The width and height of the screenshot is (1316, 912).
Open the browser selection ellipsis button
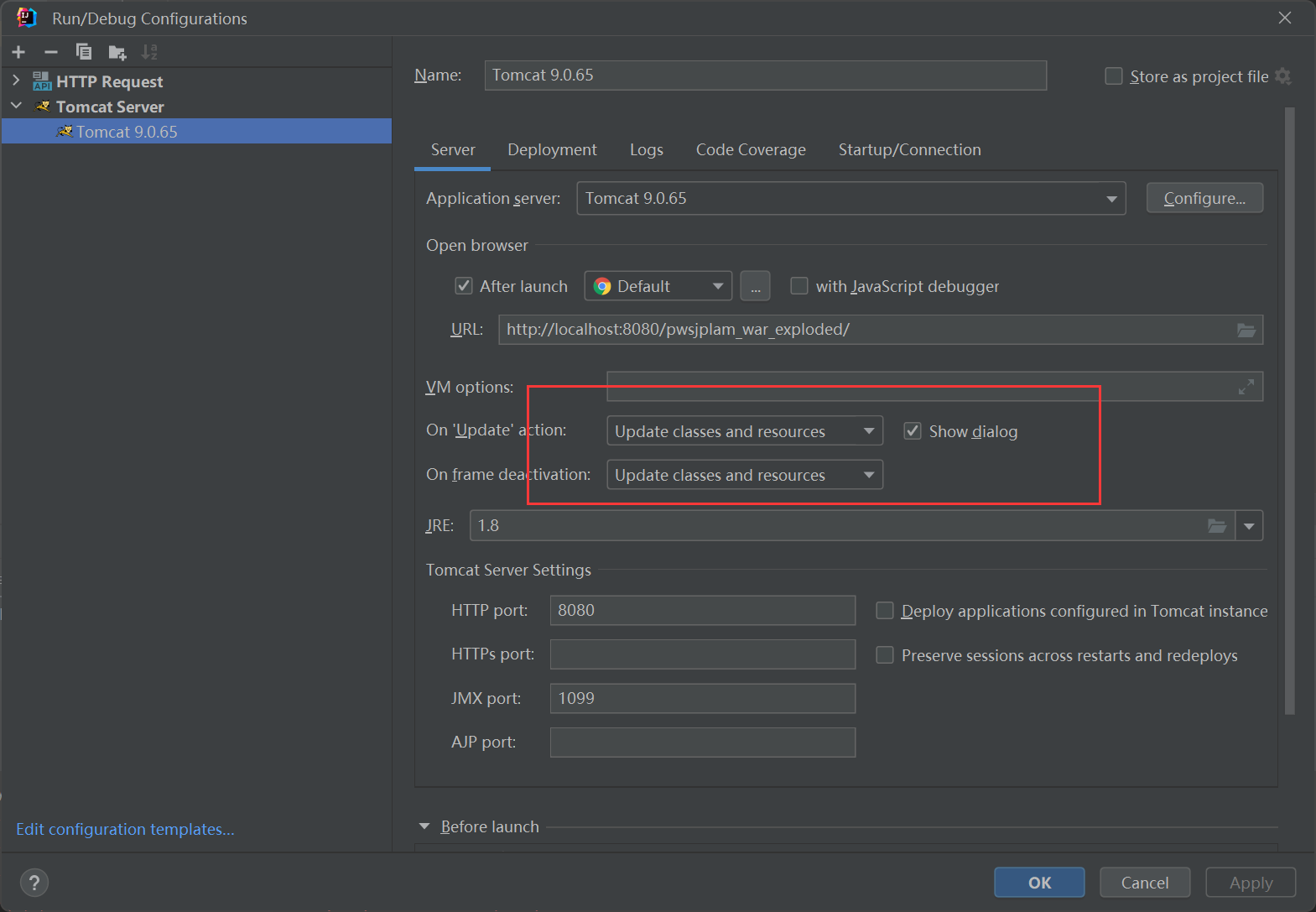[755, 286]
